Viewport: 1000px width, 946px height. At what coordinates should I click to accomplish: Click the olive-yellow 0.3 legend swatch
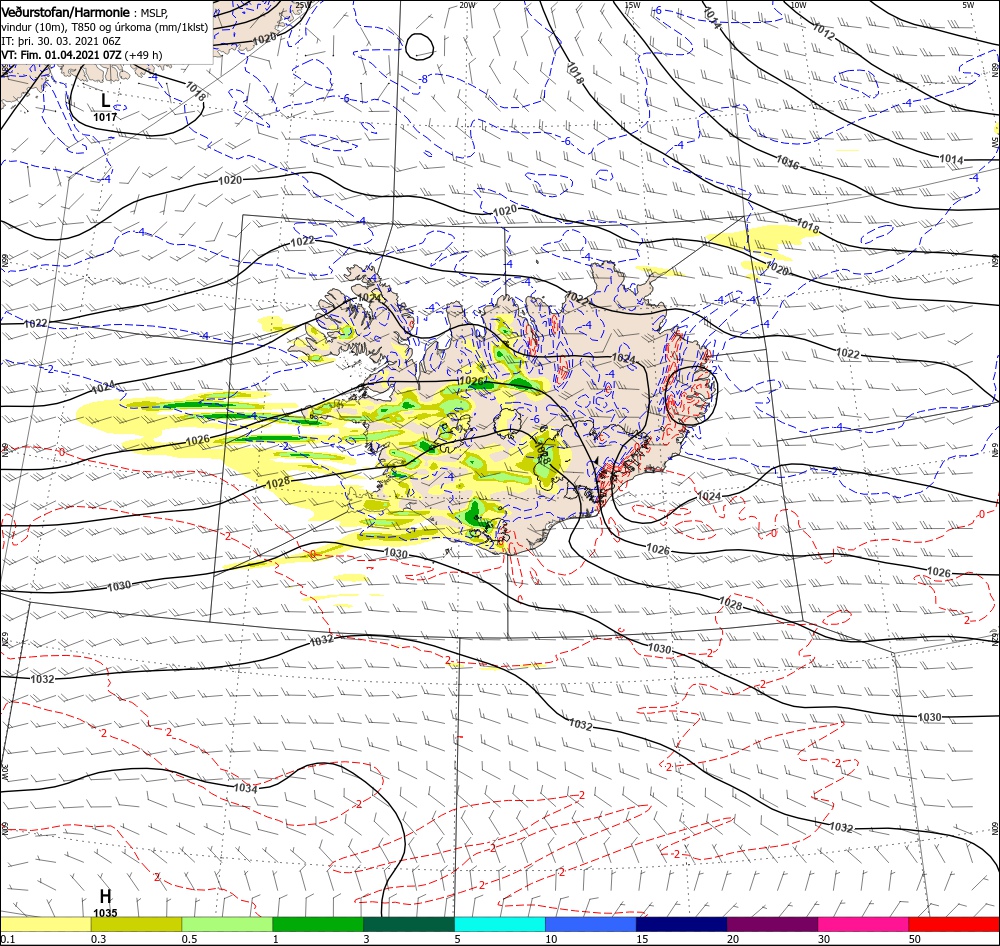[136, 924]
